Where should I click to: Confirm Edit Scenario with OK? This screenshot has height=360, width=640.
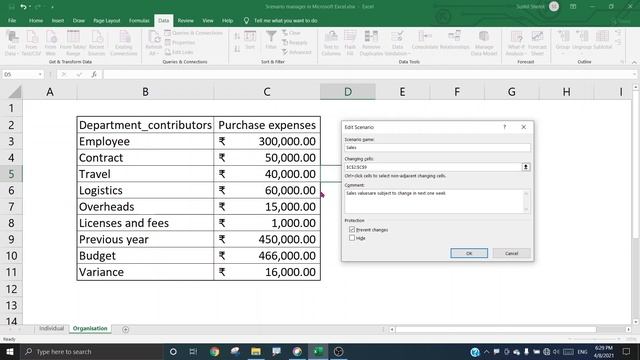point(469,253)
